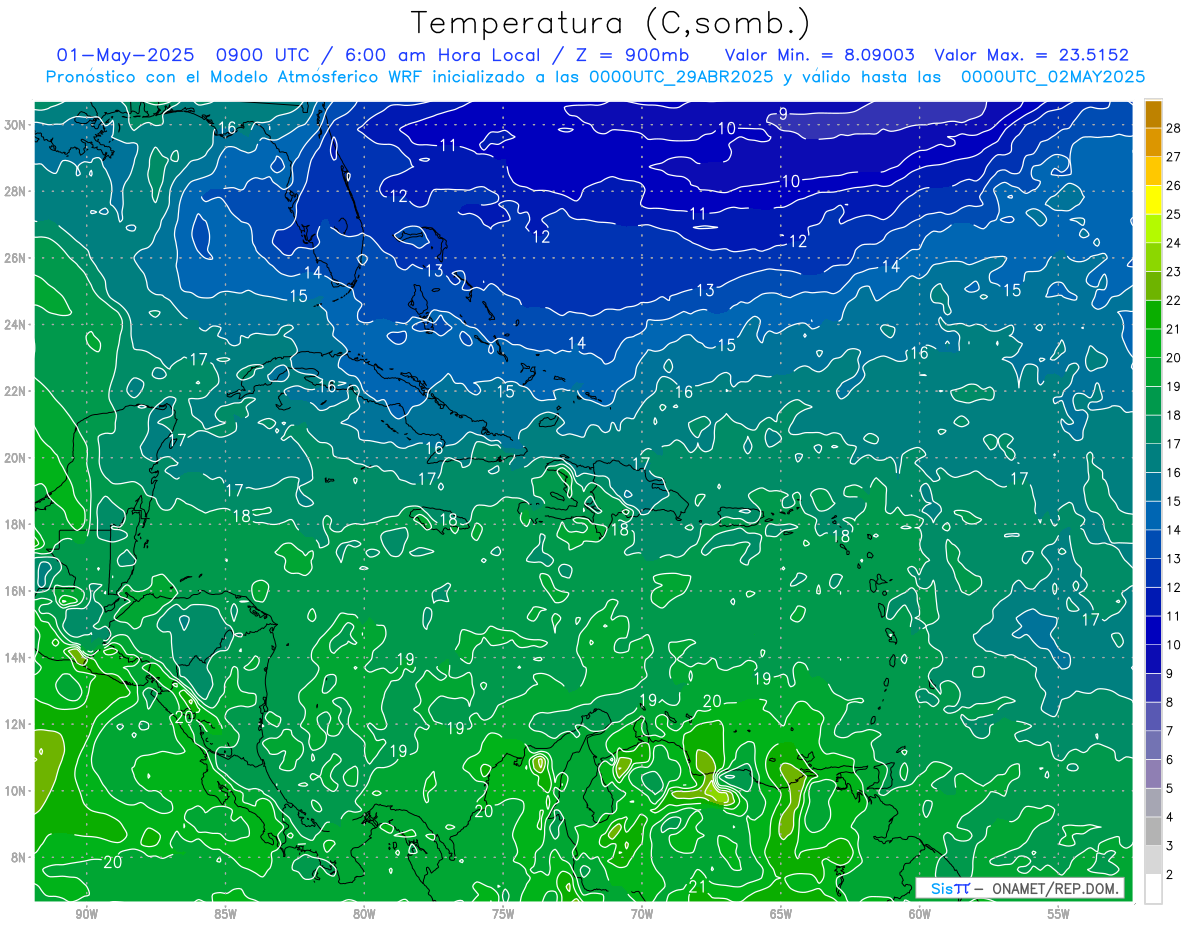Click the "16N" latitude axis label
Screen dimensions: 1200x927
(x=17, y=591)
